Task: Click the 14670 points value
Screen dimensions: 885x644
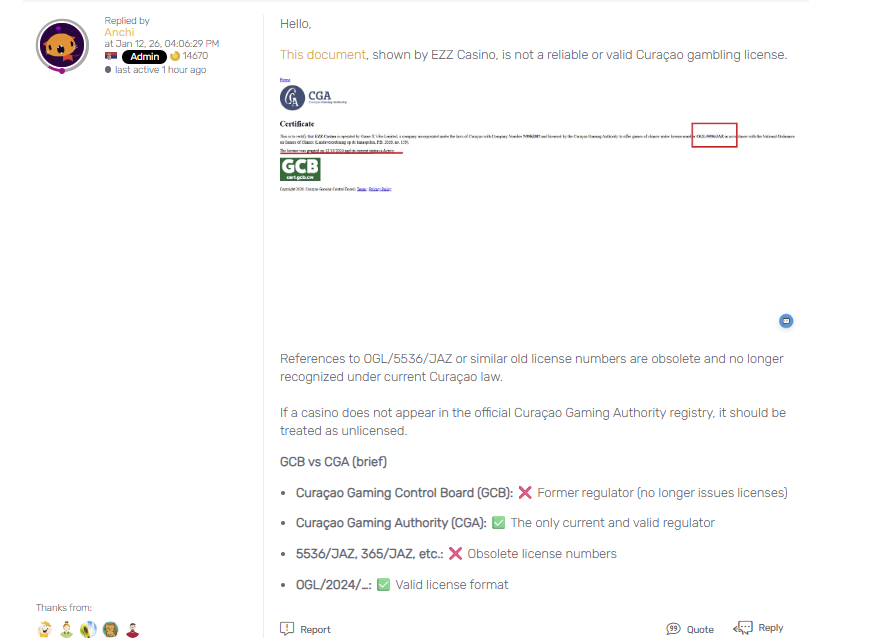Action: [195, 56]
